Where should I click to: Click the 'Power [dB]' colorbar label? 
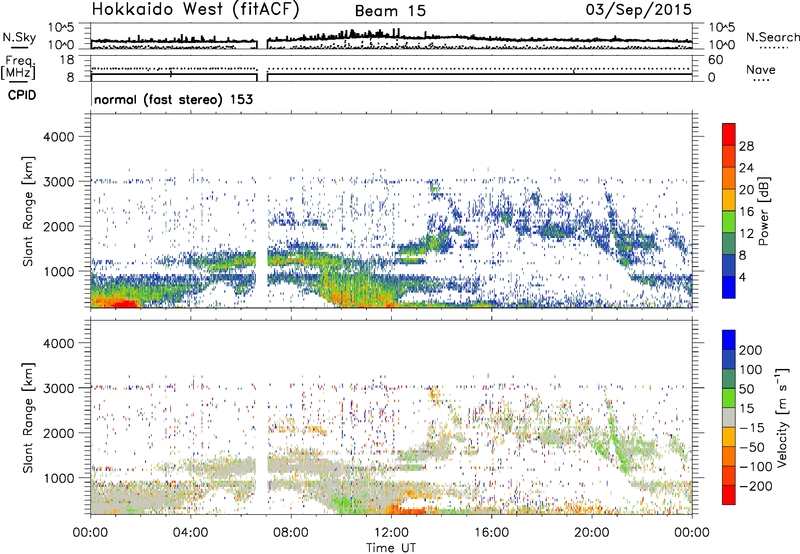764,211
